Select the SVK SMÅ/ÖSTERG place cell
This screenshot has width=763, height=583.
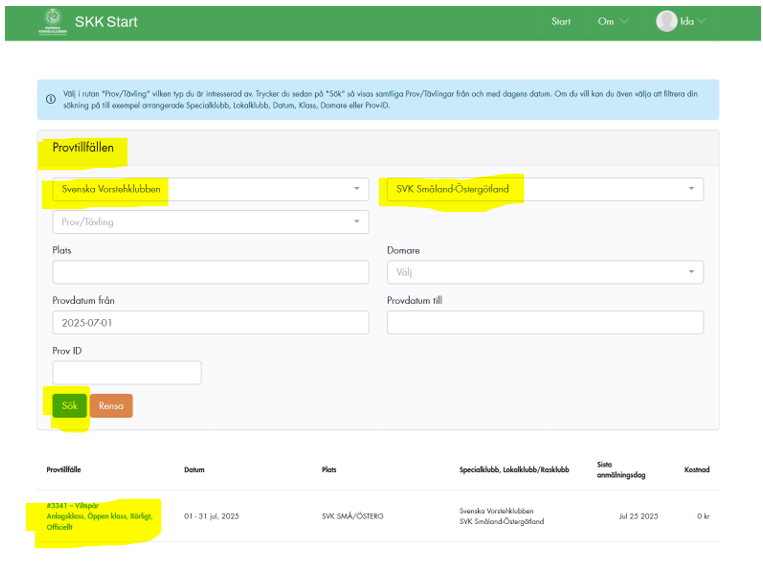click(x=352, y=516)
